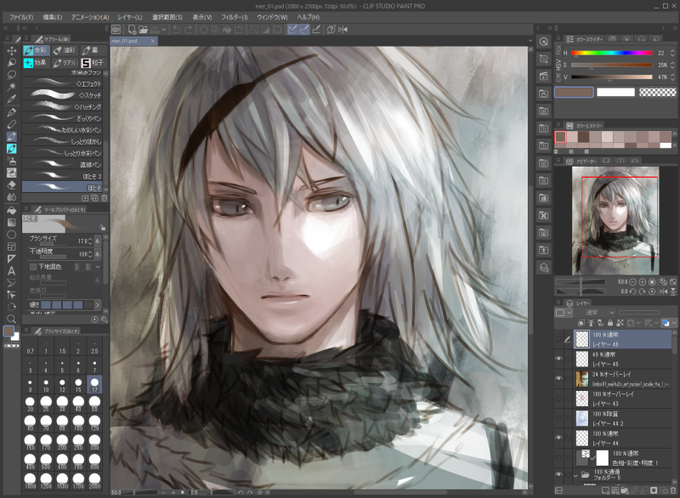Select the 油彩 sub tool group

(65, 50)
